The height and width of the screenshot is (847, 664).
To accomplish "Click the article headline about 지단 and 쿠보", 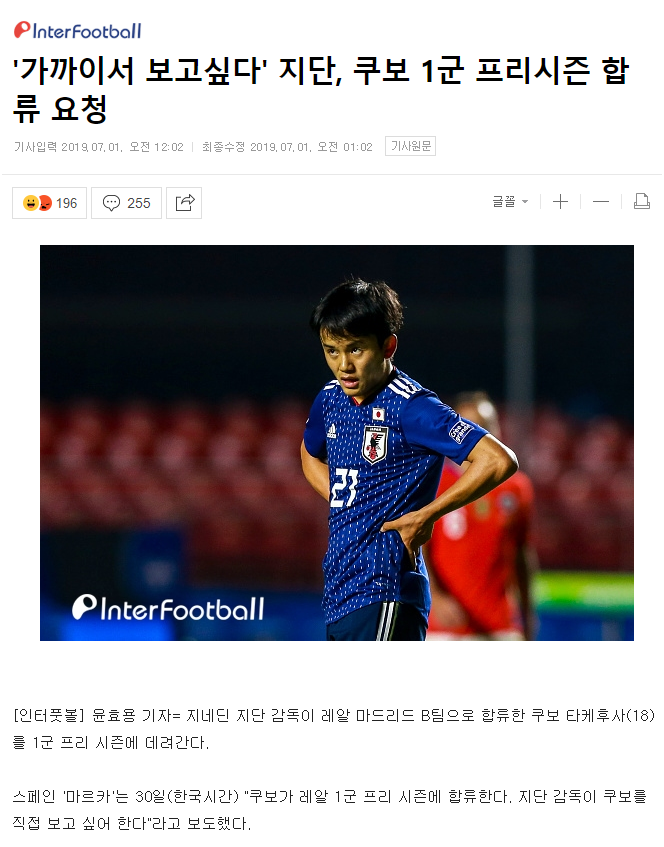I will click(321, 89).
